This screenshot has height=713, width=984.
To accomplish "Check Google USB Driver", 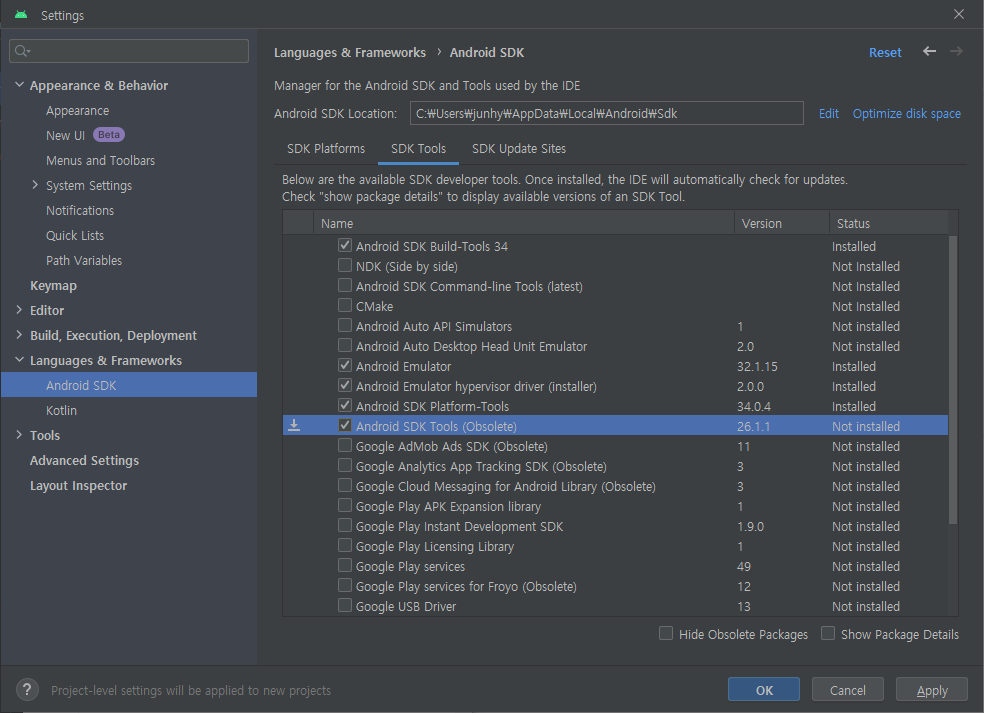I will tap(345, 606).
